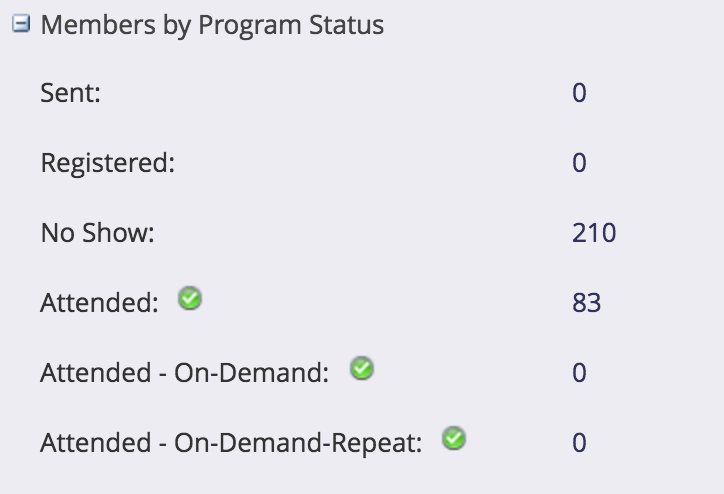Click the success icon beside Attended - On-Demand-Repeat

[x=454, y=438]
